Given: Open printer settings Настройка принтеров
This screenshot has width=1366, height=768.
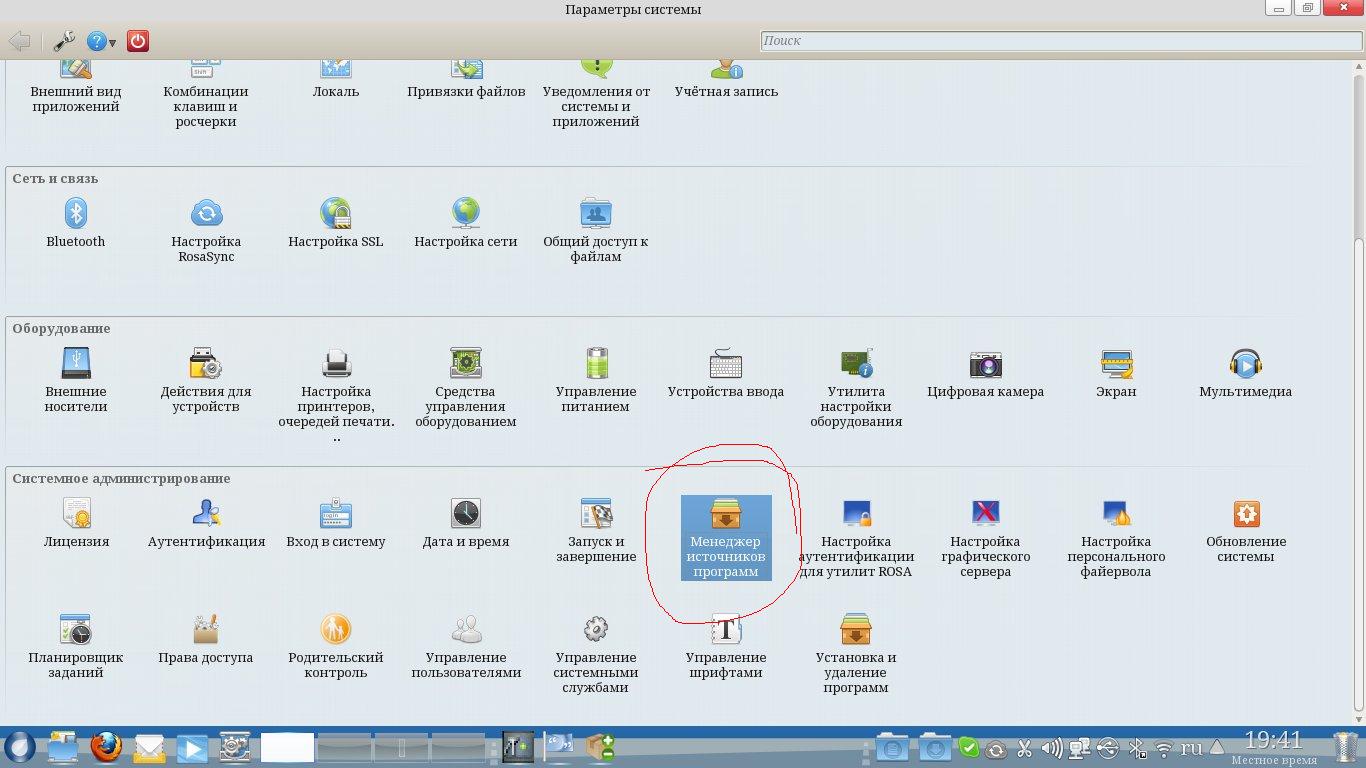Looking at the screenshot, I should point(336,394).
